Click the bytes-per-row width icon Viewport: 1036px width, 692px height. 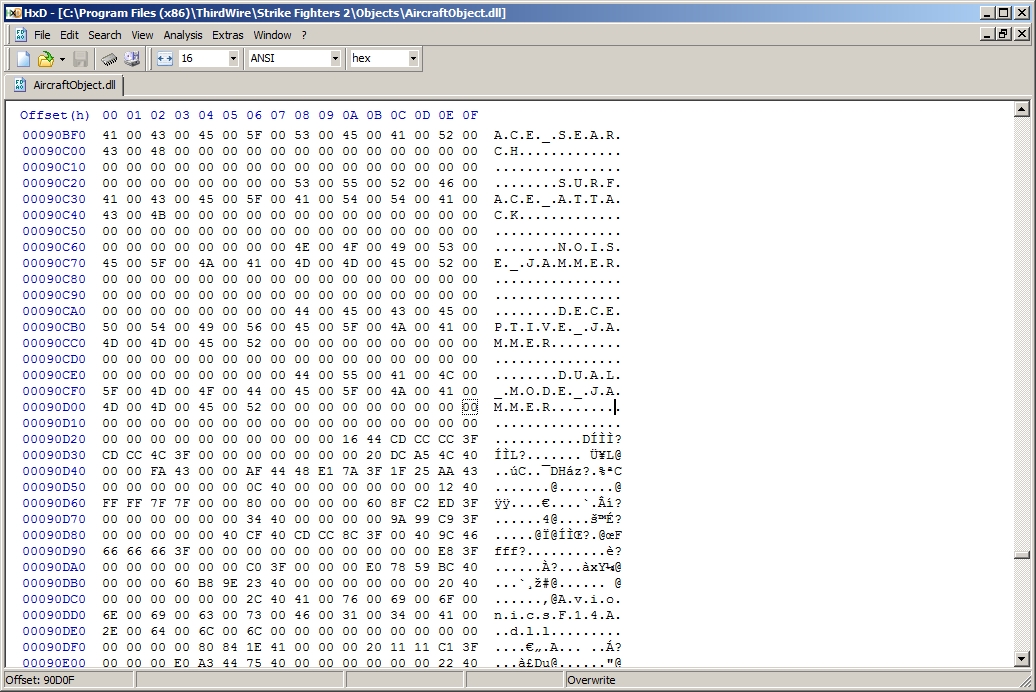click(165, 59)
